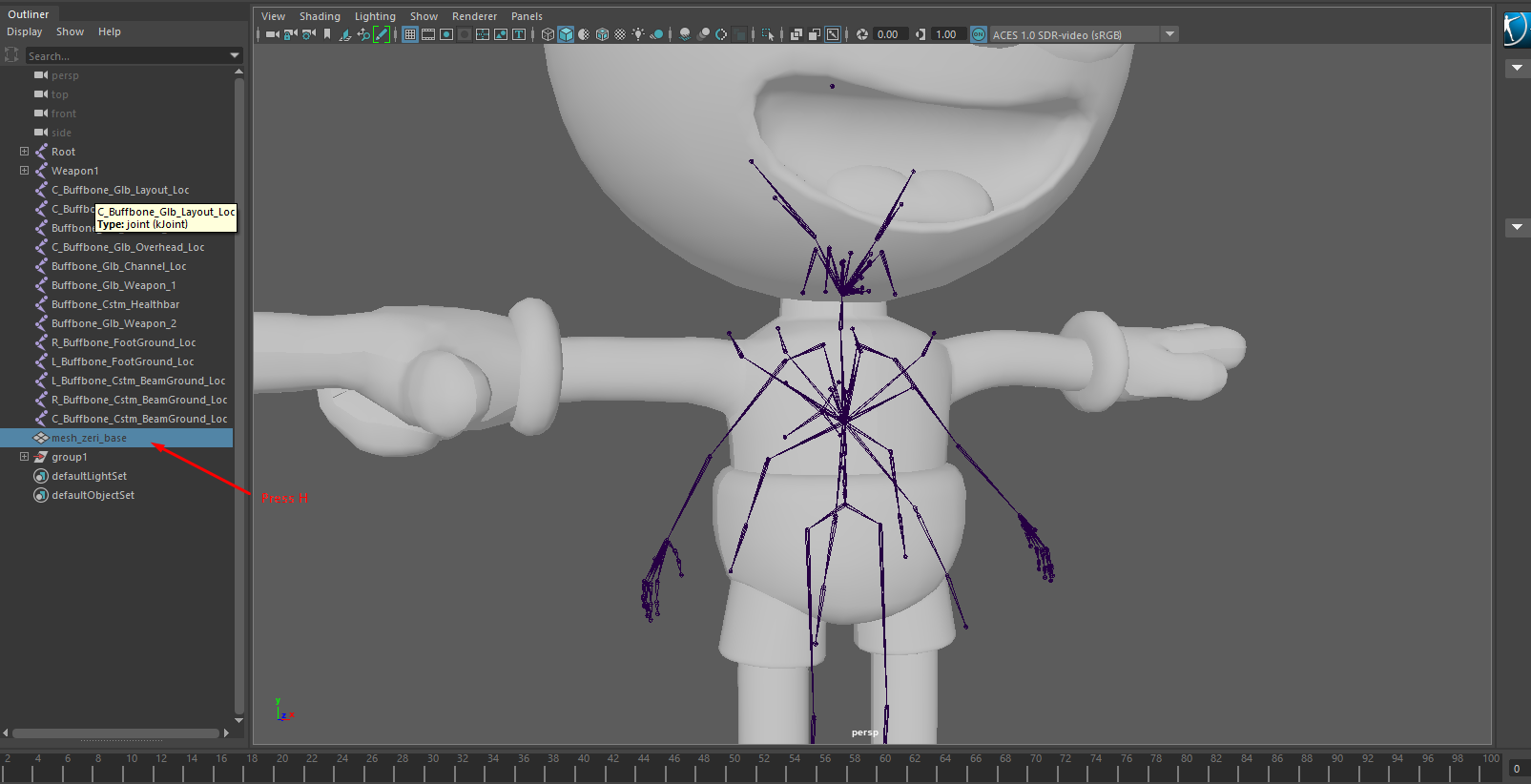Screen dimensions: 1531x784
Task: Toggle the Multisample Anti-aliasing icon
Action: click(x=721, y=34)
